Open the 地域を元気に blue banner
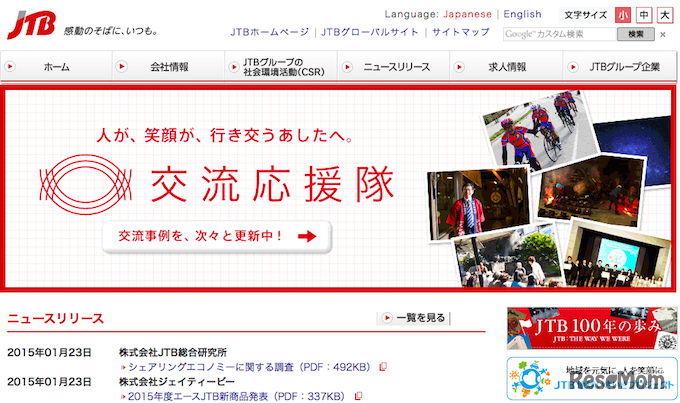The image size is (680, 403). tap(592, 378)
